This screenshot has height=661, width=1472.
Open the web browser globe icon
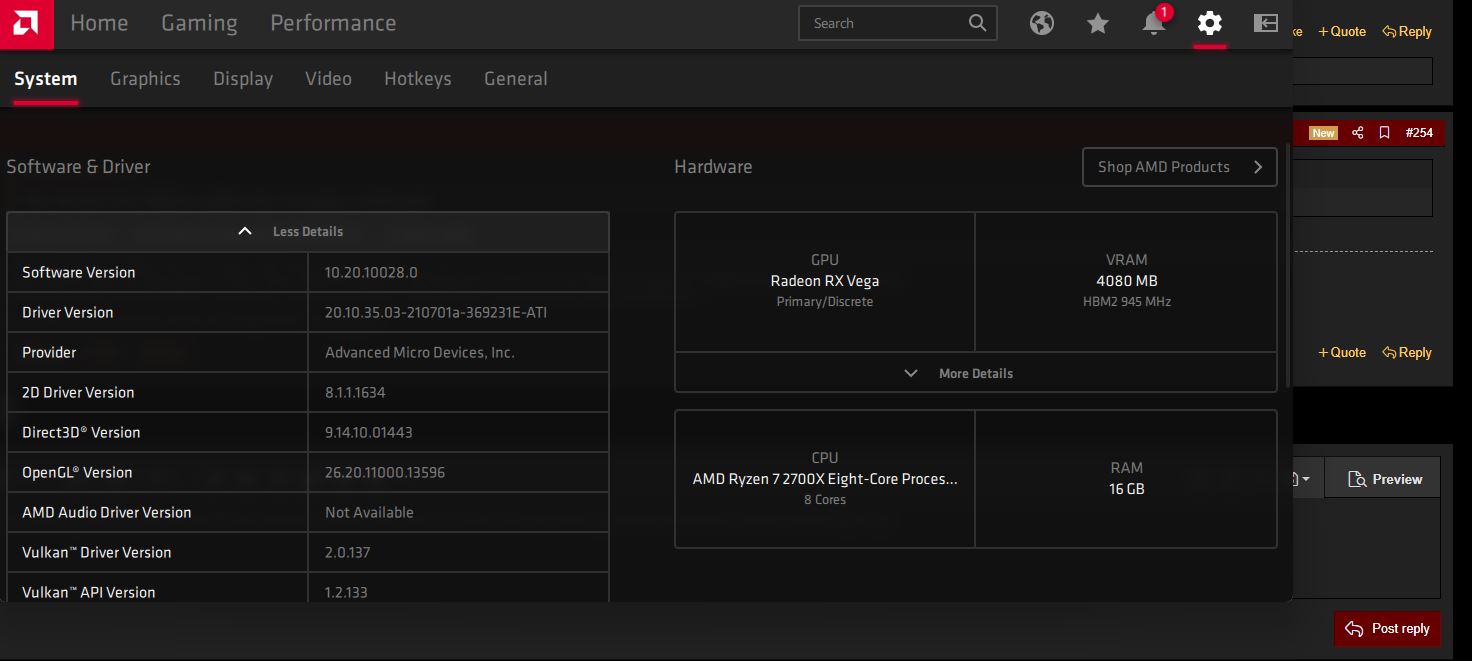tap(1042, 23)
